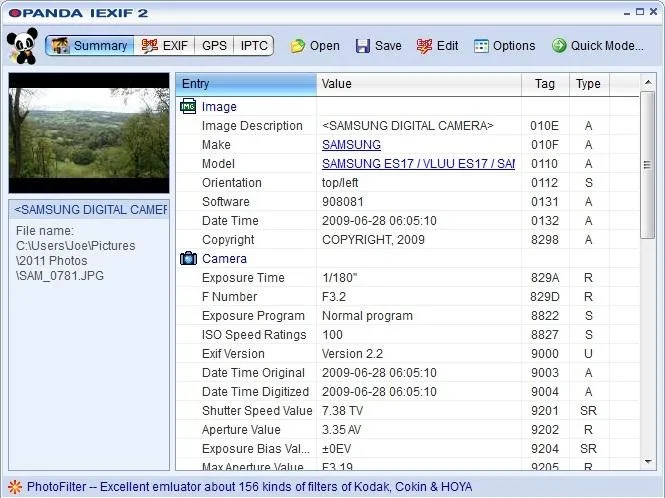Click the value '3.35 AV'
This screenshot has width=665, height=498.
pyautogui.click(x=341, y=429)
